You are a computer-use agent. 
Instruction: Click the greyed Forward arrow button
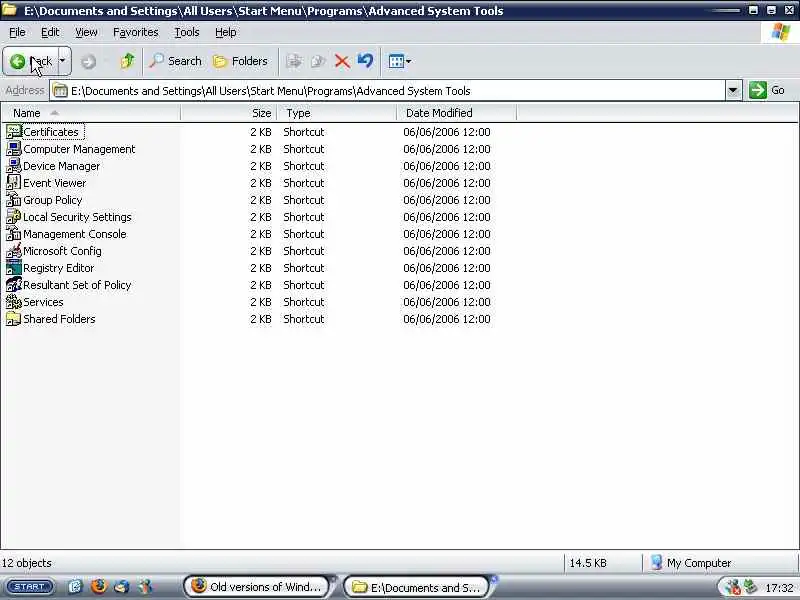[88, 62]
